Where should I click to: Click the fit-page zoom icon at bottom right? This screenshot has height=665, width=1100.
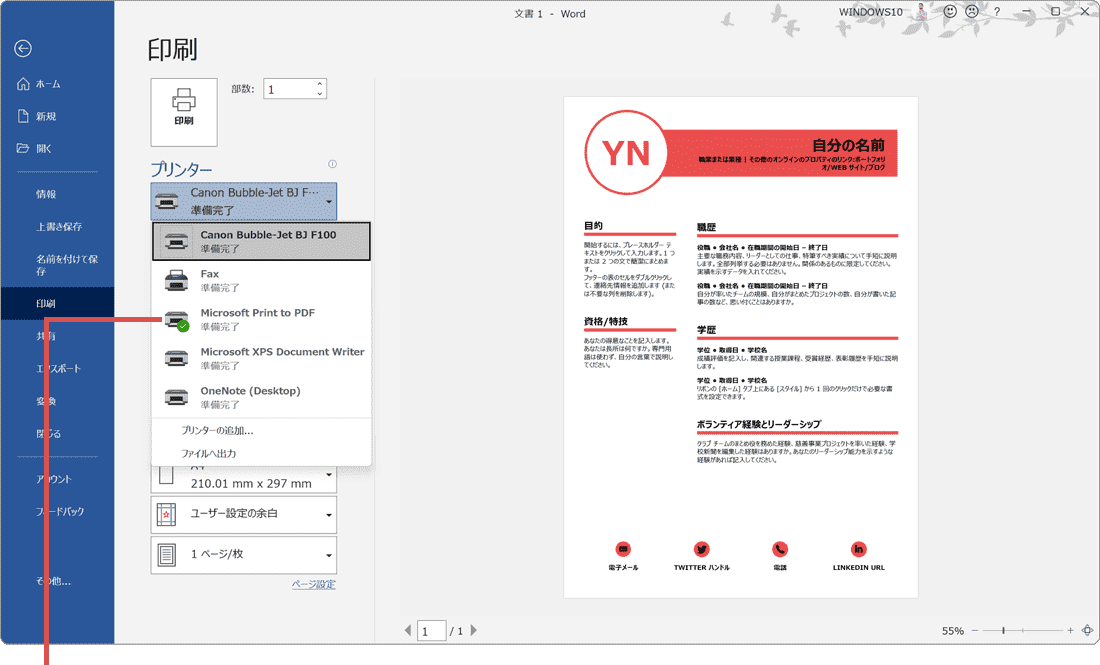click(1086, 631)
